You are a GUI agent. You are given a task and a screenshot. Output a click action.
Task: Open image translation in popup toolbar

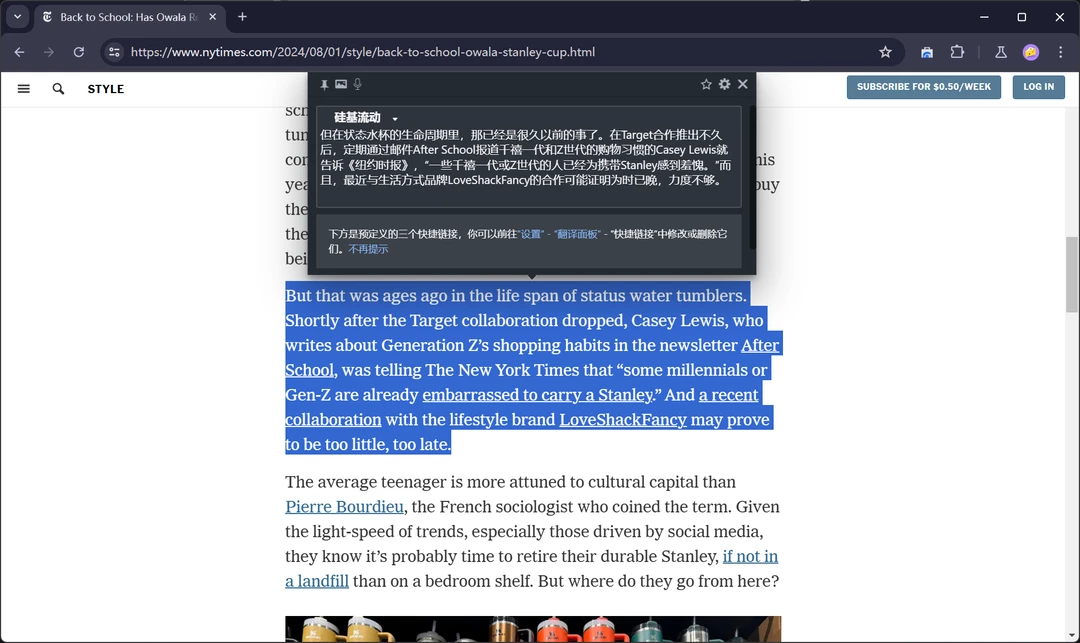[x=341, y=84]
